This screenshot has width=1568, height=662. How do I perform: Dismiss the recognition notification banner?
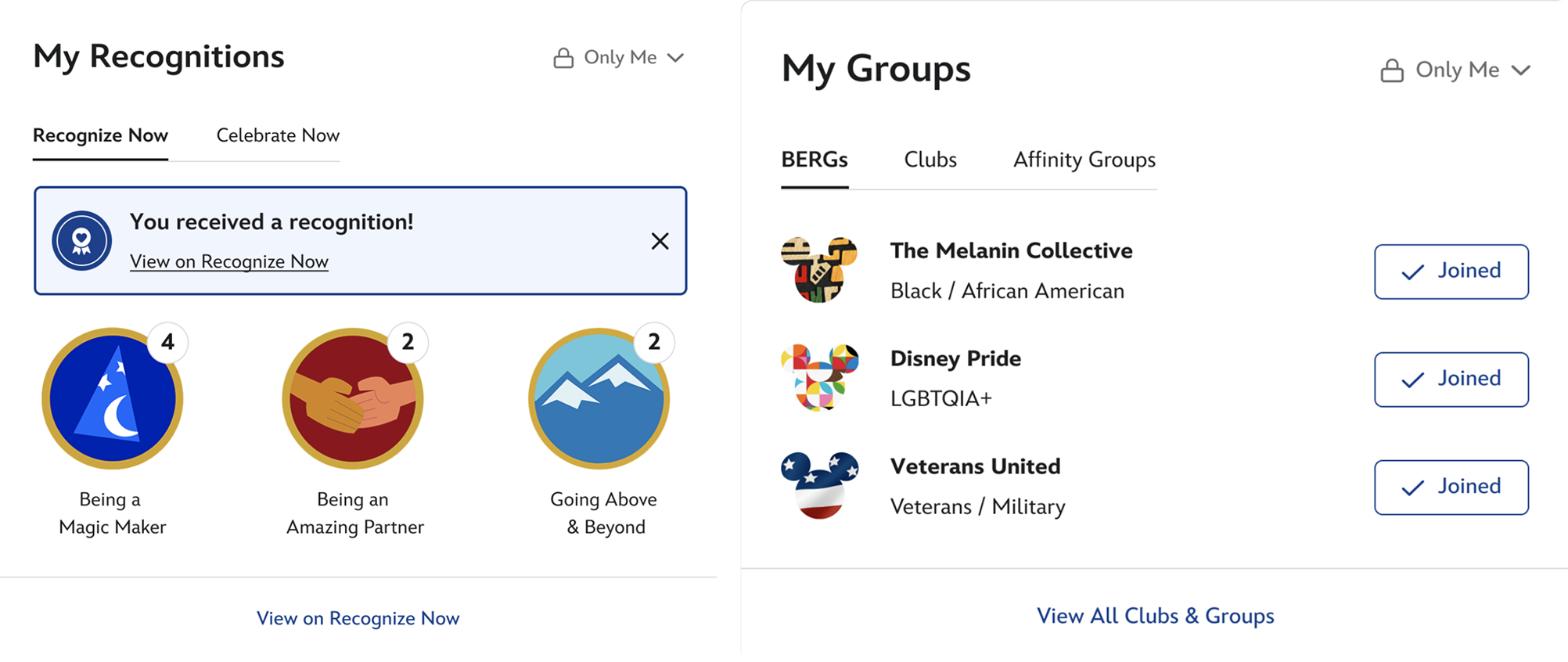coord(660,241)
